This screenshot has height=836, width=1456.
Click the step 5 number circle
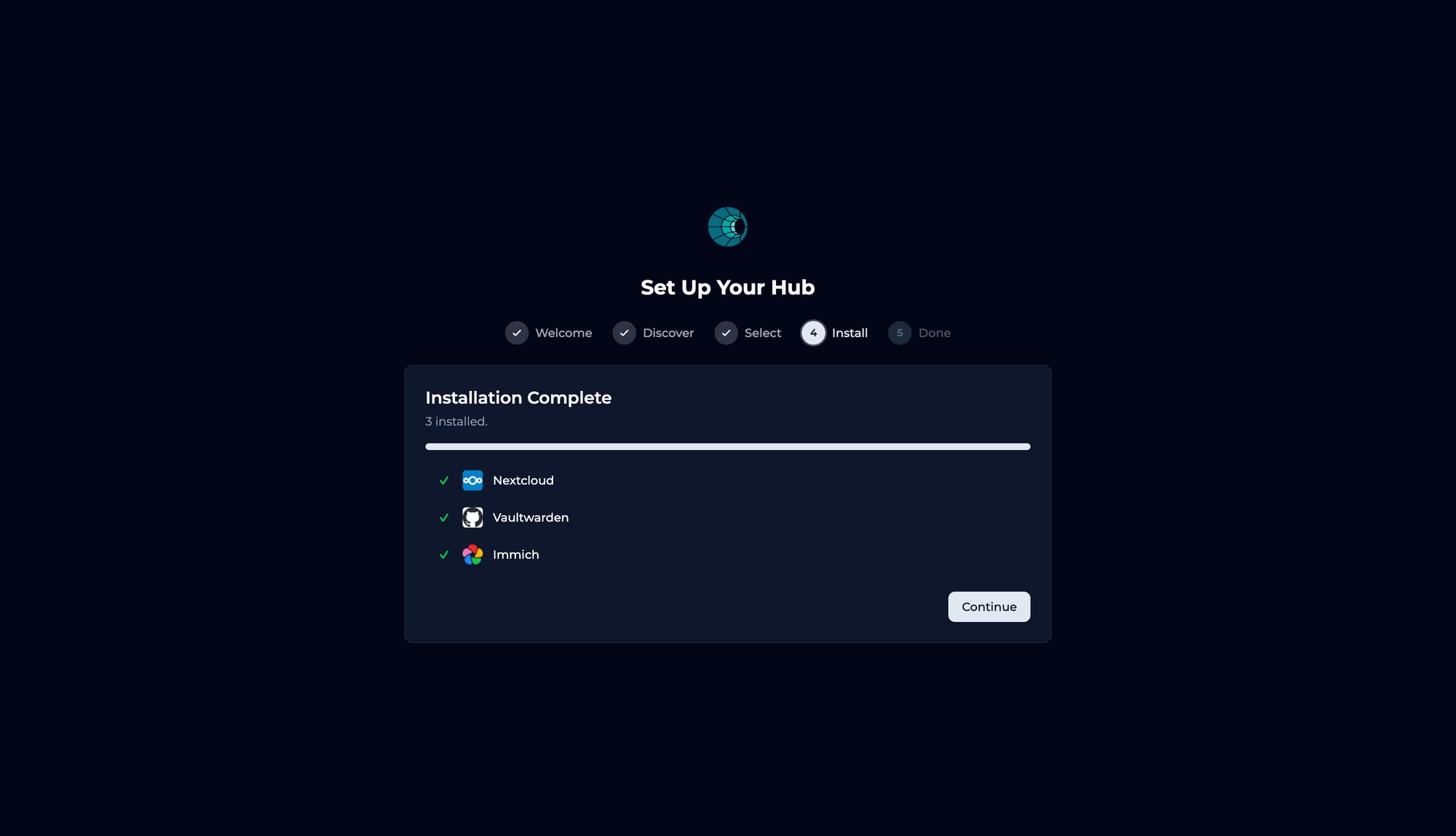[x=900, y=333]
